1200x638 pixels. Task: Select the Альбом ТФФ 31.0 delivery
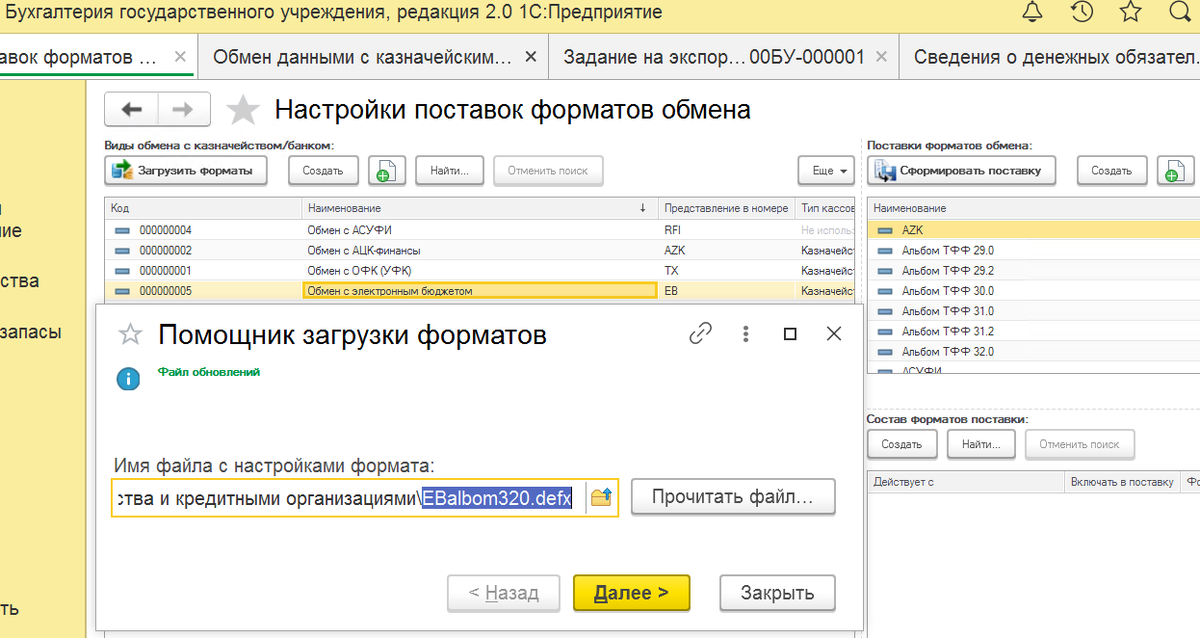pyautogui.click(x=1033, y=311)
